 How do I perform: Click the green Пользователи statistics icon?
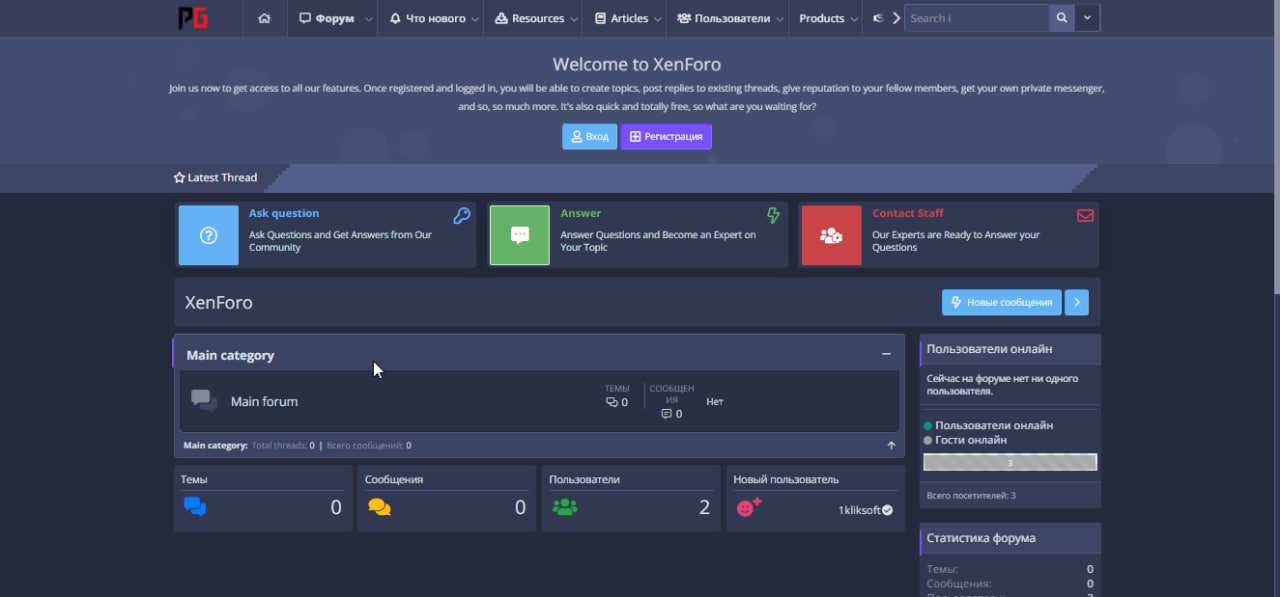click(x=565, y=507)
